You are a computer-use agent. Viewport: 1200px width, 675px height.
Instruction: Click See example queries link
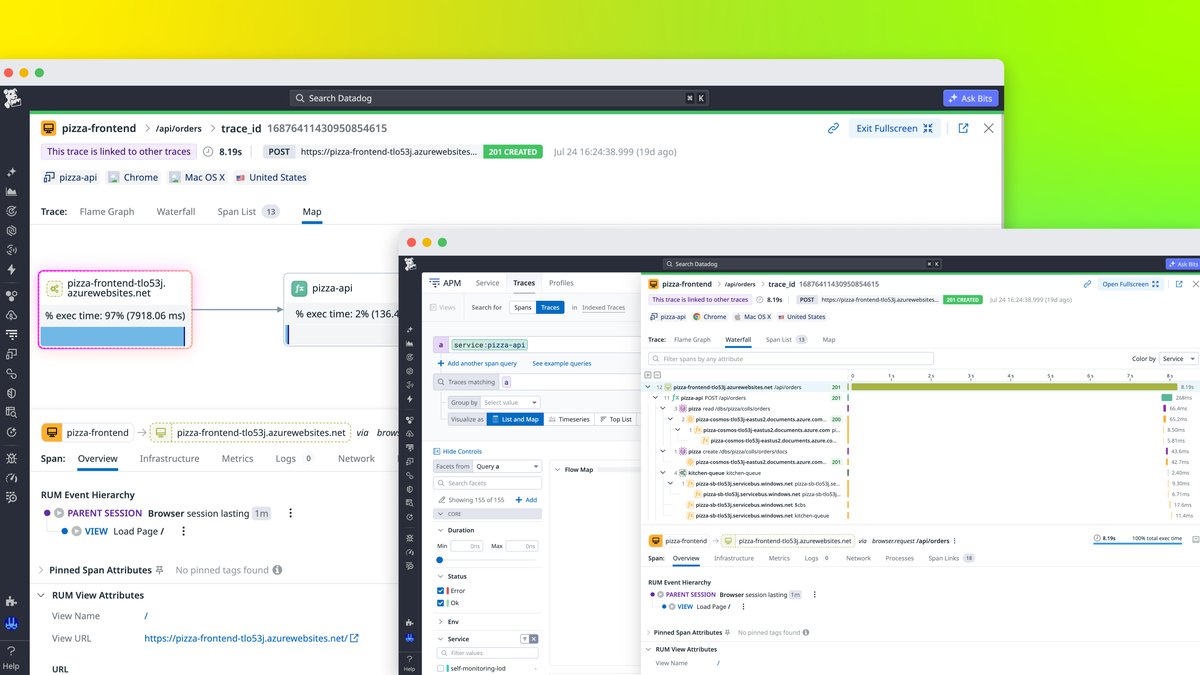click(561, 363)
